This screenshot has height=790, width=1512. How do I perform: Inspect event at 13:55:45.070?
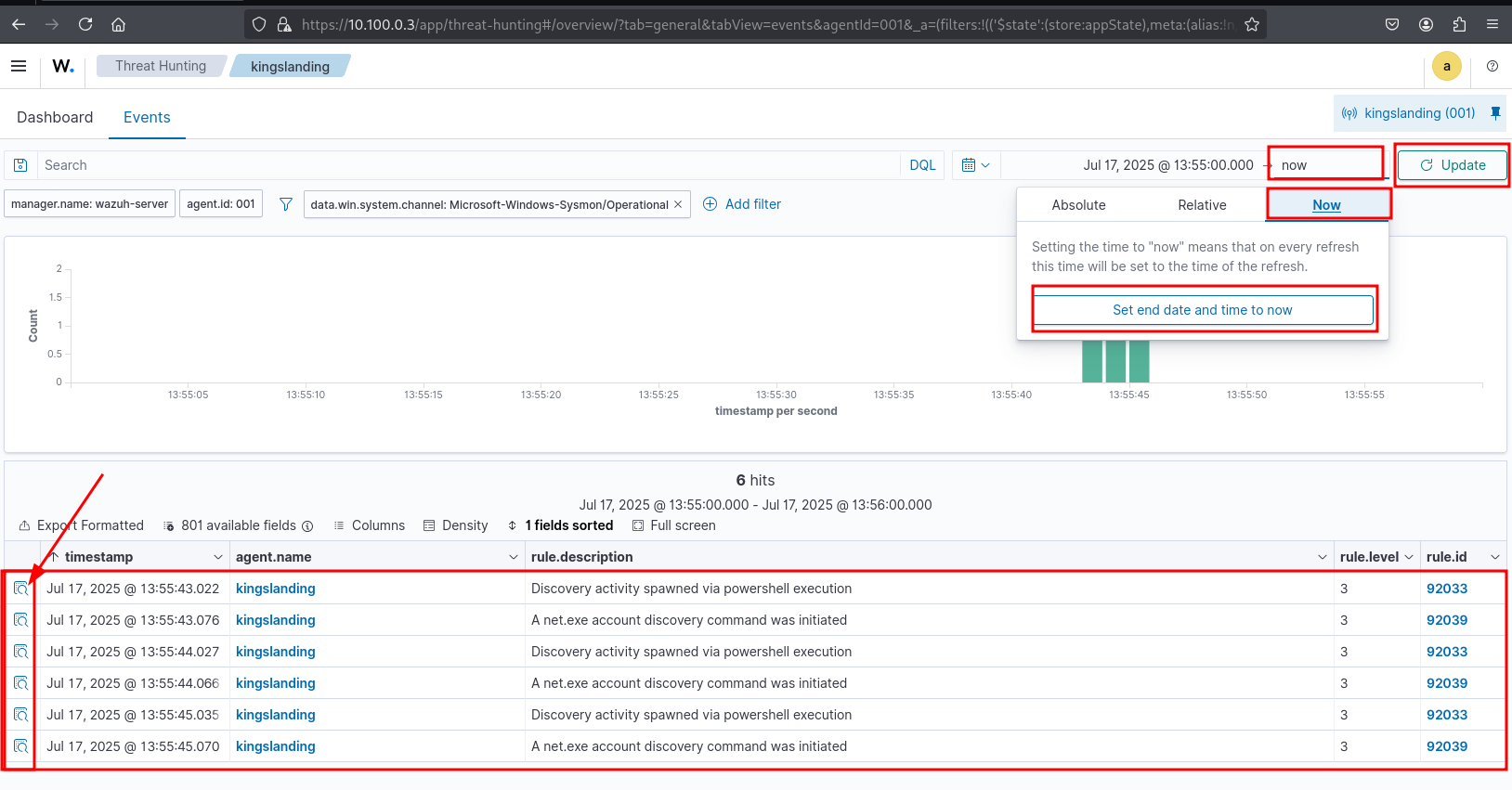(20, 746)
